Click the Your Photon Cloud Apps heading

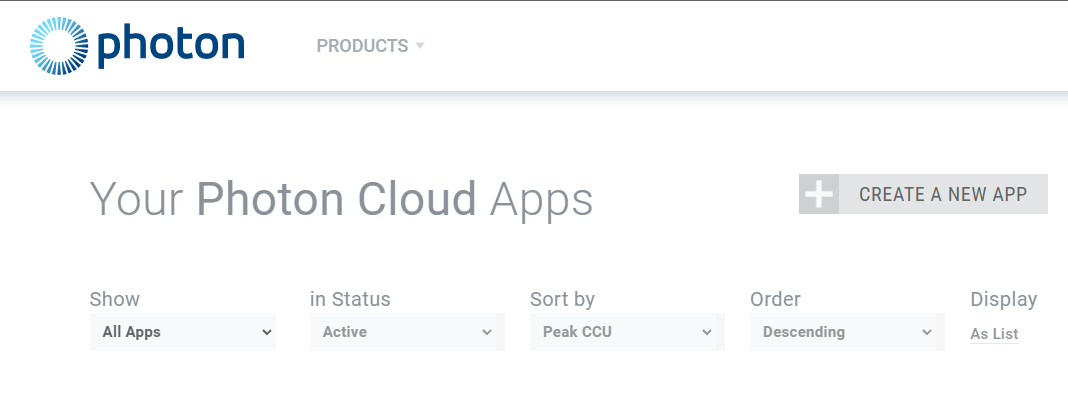click(x=341, y=199)
